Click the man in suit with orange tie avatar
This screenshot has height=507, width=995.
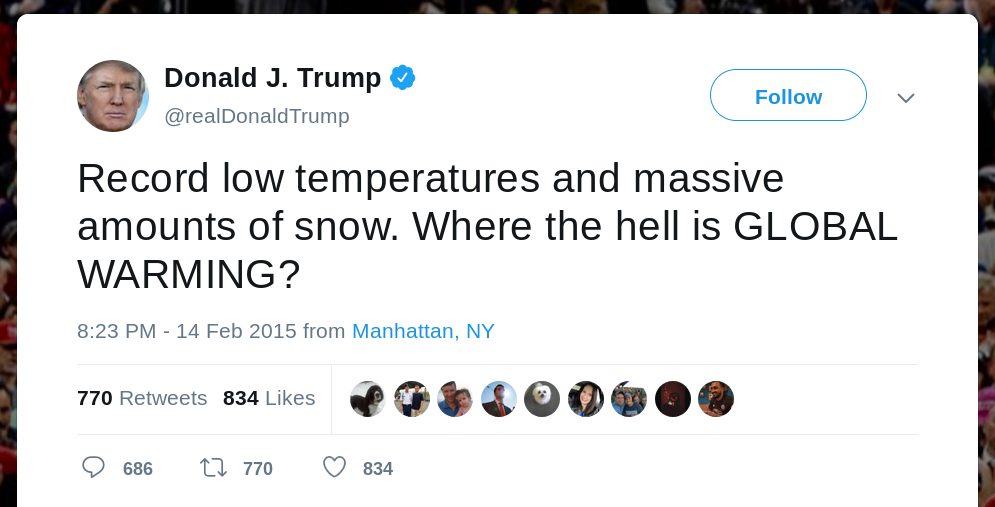[x=498, y=399]
